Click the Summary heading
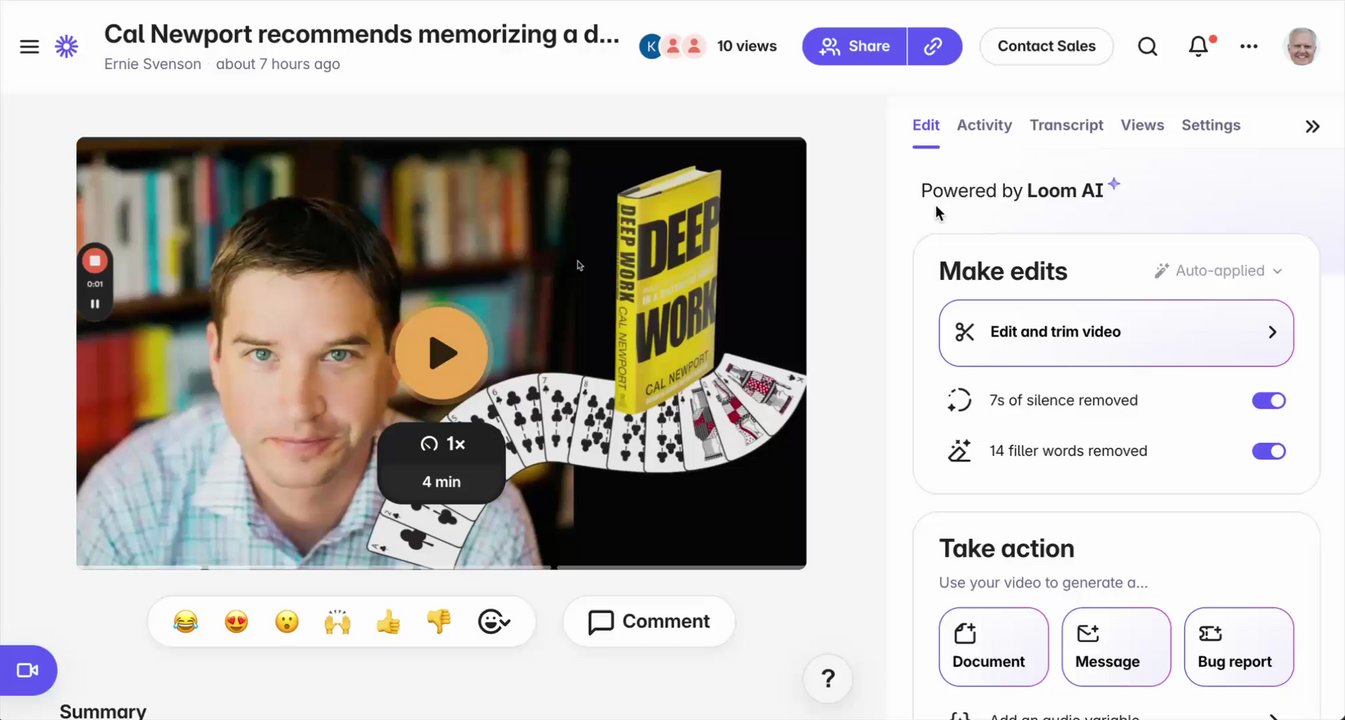Image resolution: width=1345 pixels, height=720 pixels. [103, 711]
